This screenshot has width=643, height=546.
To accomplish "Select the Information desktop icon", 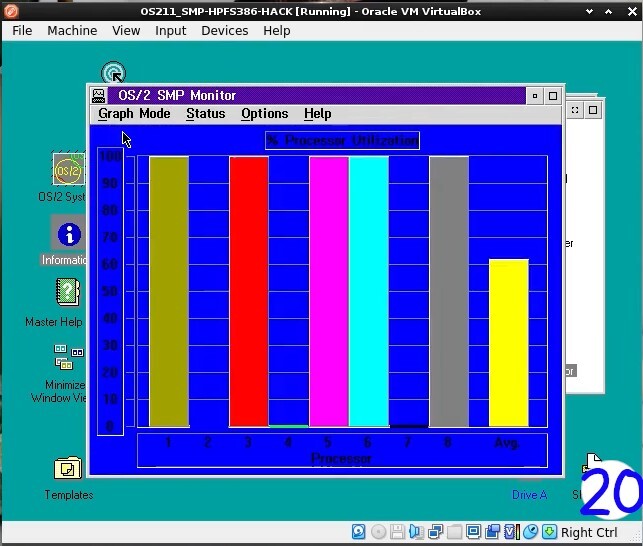I will [x=69, y=235].
